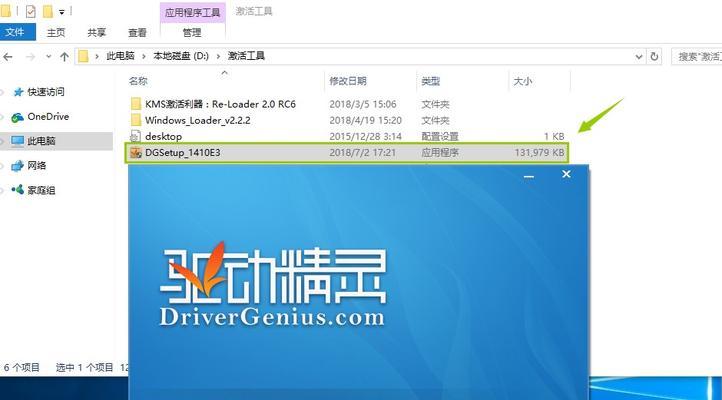722x400 pixels.
Task: Sort by the 修改日期 column header
Action: 348,81
